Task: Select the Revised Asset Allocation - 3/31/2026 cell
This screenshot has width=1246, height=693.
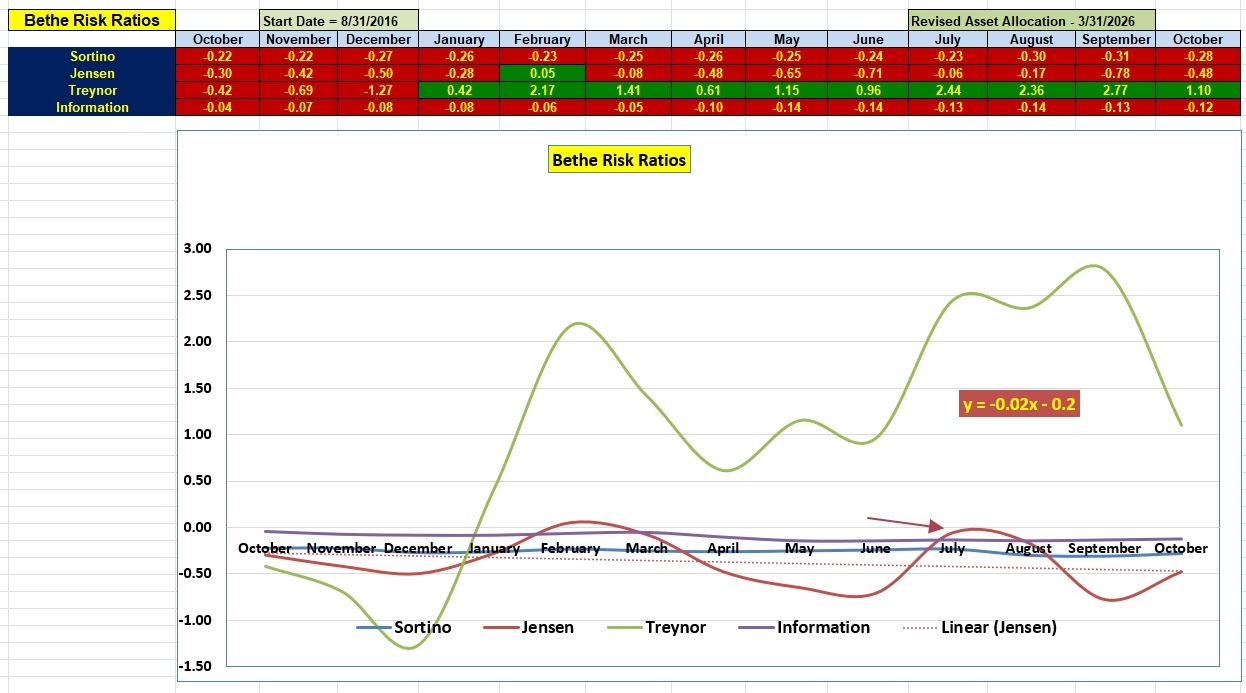Action: 1031,20
